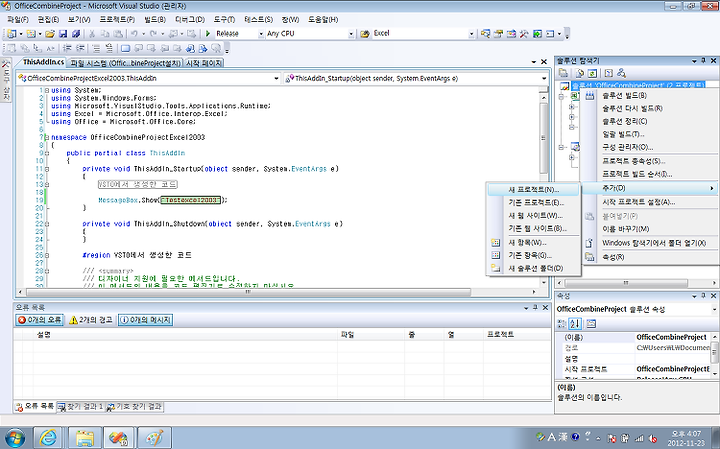Open the Toolbox wrench-and-hammer toolbar icon
This screenshot has width=720, height=449.
(524, 34)
